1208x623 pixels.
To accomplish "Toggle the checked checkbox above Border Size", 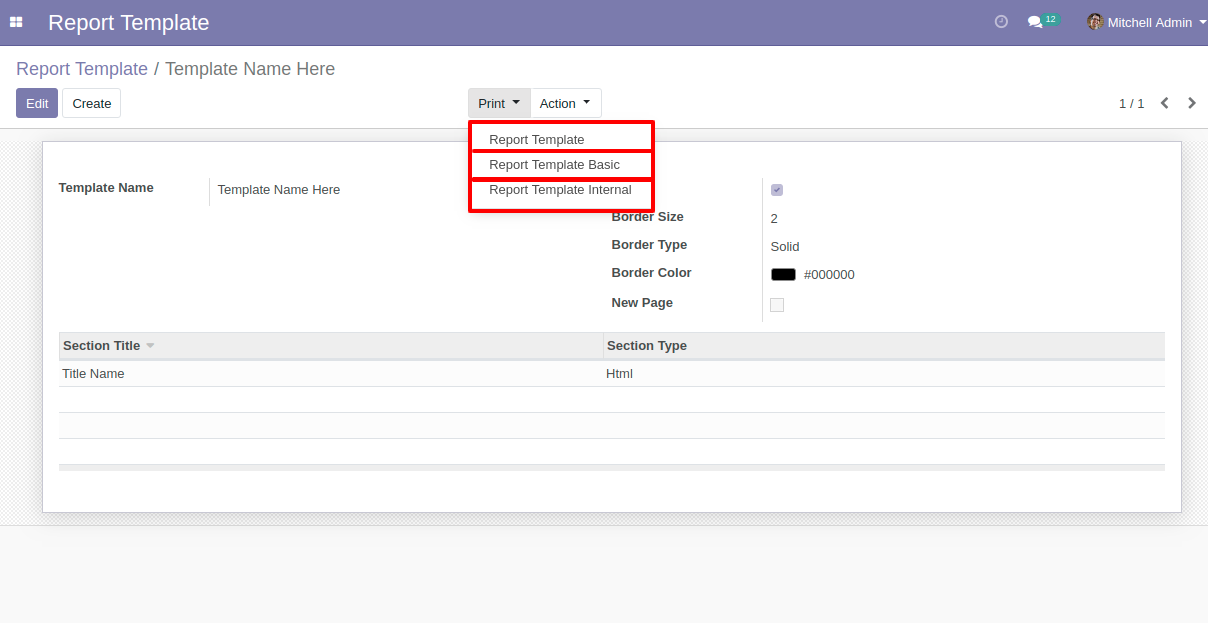I will click(777, 190).
